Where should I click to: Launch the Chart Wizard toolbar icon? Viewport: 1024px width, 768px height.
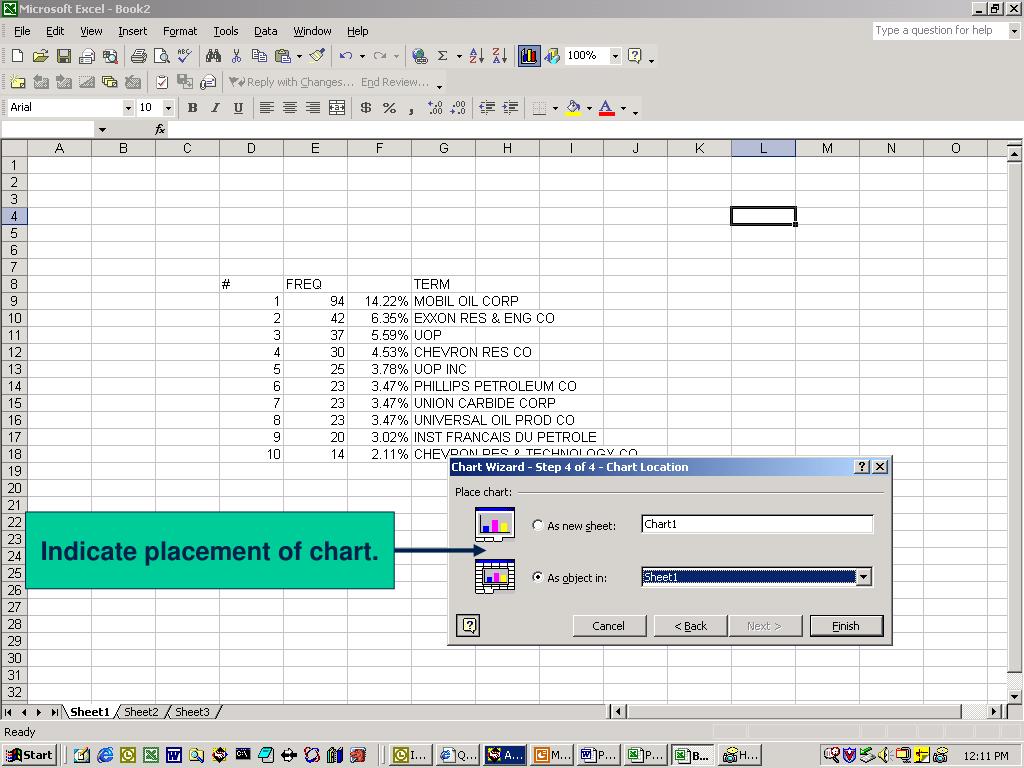click(528, 56)
